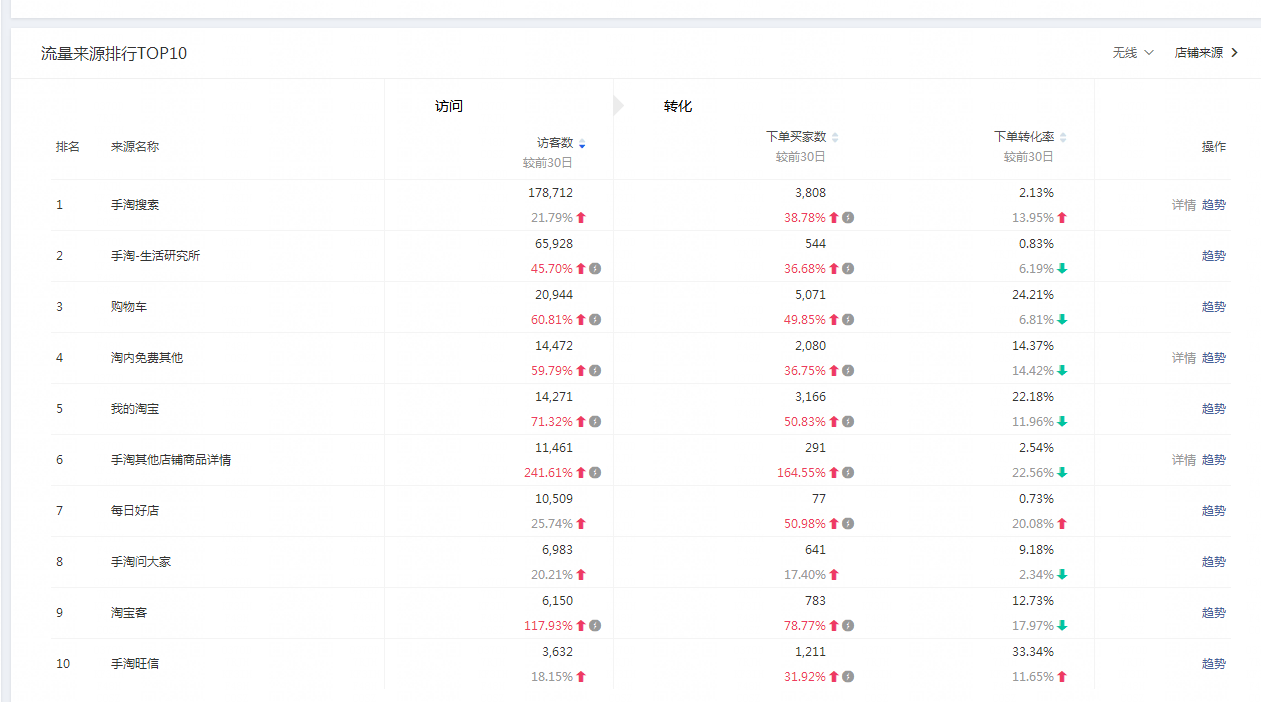Click gray badge icon beside 241.61%
Viewport: 1261px width, 702px height.
click(x=595, y=473)
